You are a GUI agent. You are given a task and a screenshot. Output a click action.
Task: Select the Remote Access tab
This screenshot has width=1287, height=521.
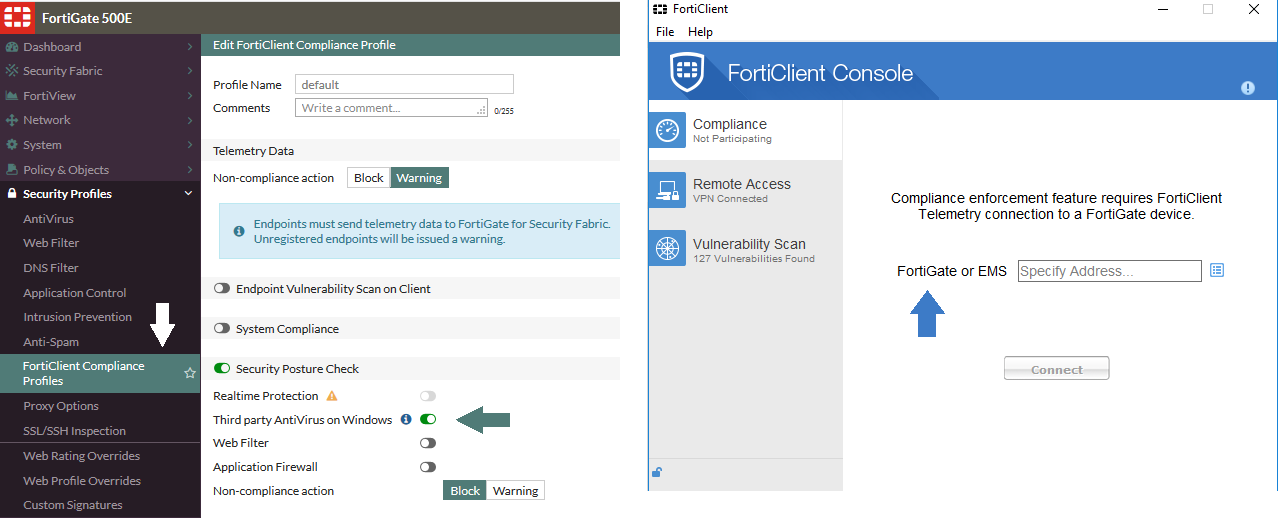(x=745, y=190)
